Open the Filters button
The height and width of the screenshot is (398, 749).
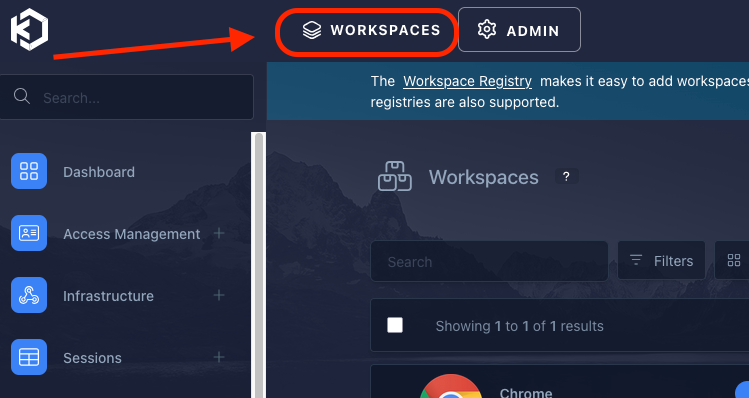click(x=661, y=260)
